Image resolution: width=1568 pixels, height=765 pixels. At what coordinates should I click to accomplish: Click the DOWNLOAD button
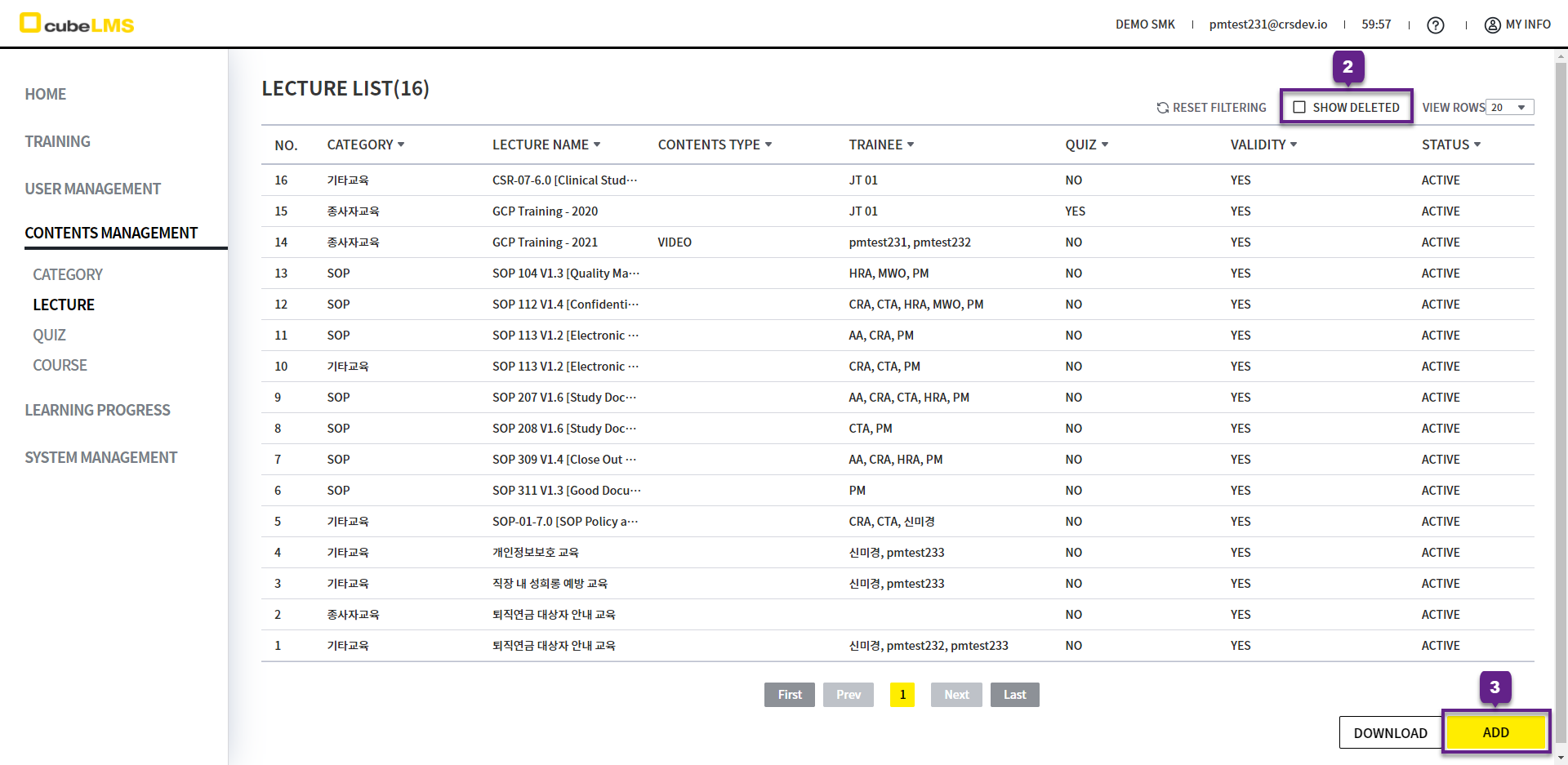click(1390, 732)
